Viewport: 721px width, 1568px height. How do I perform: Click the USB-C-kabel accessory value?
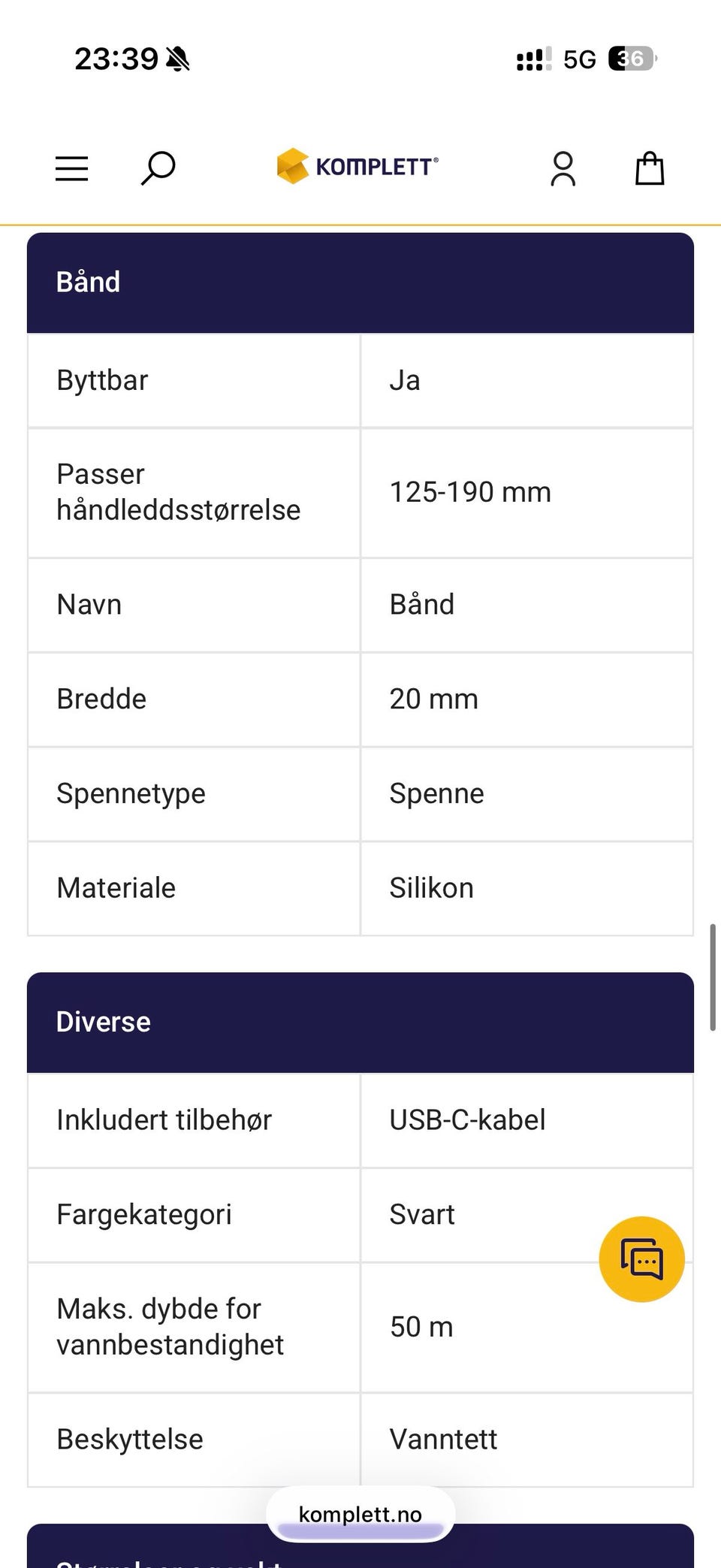(x=467, y=1119)
